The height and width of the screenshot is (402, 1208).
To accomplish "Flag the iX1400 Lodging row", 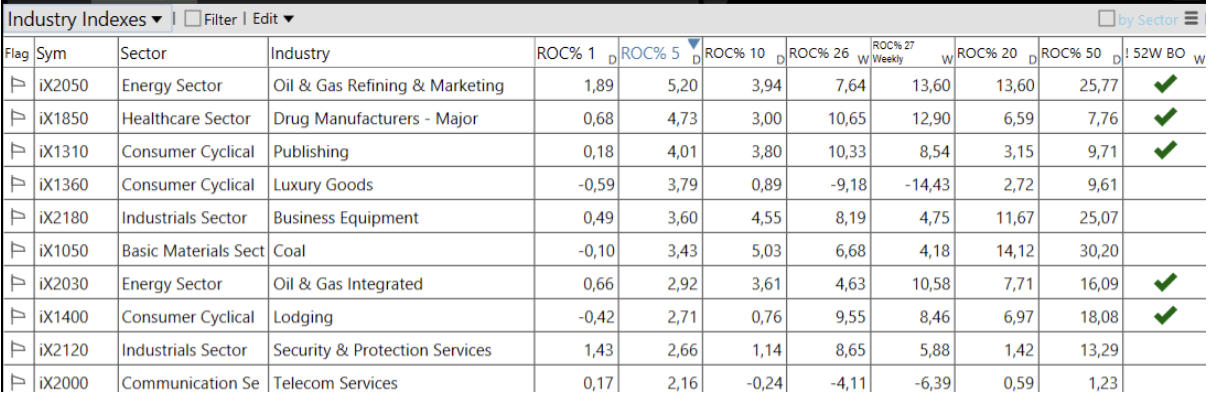I will pyautogui.click(x=17, y=317).
